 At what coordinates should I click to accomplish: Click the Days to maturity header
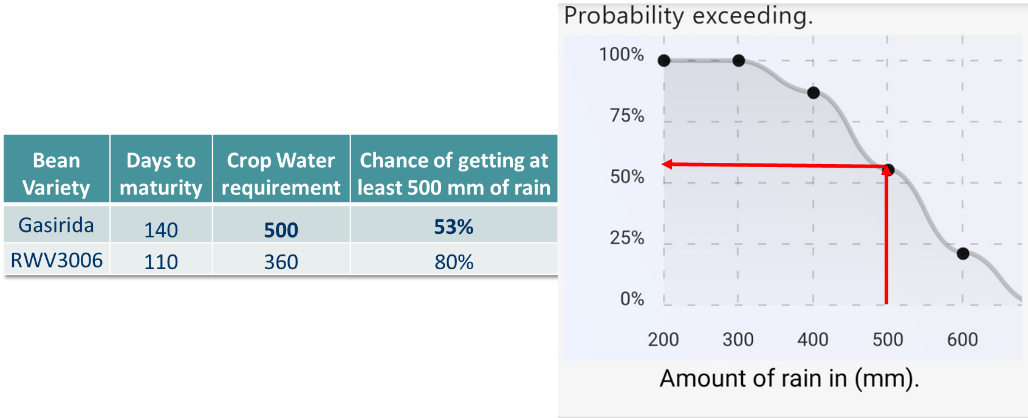coord(161,170)
